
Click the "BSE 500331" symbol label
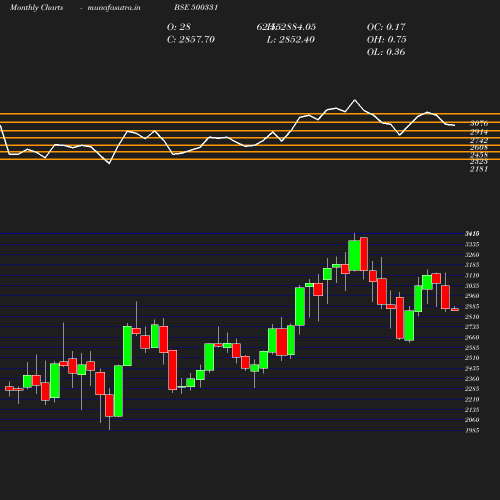[196, 7]
